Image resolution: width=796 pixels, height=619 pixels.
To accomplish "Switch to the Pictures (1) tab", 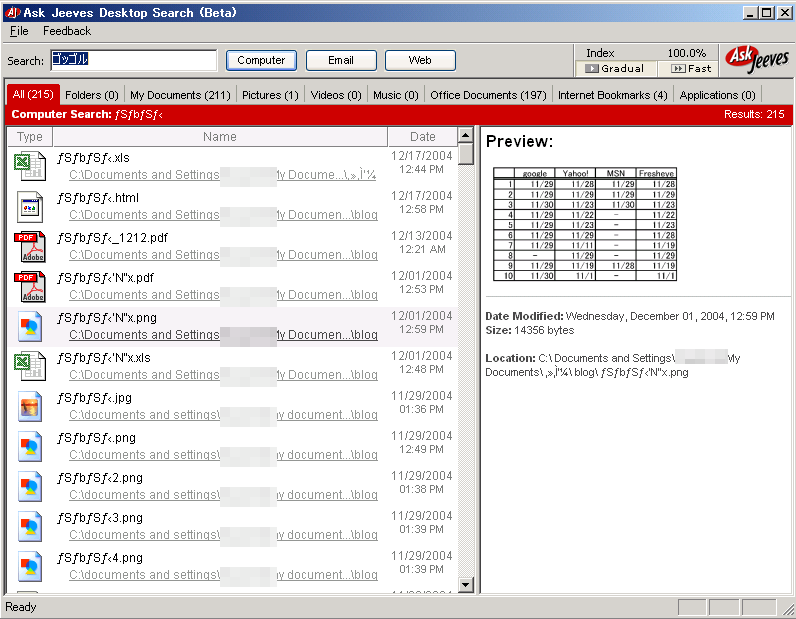I will (x=270, y=95).
